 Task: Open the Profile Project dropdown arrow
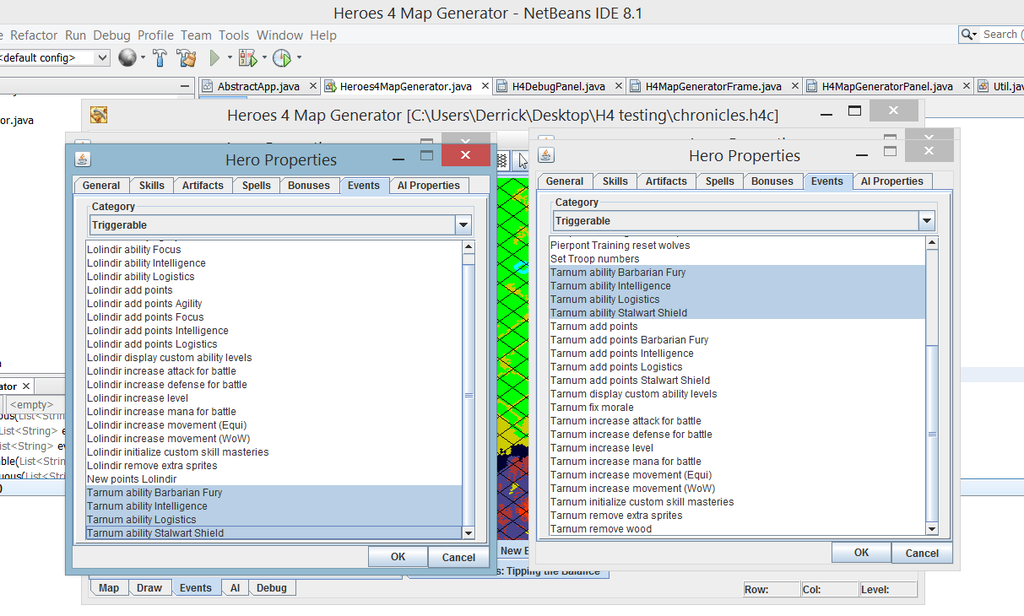(x=299, y=58)
